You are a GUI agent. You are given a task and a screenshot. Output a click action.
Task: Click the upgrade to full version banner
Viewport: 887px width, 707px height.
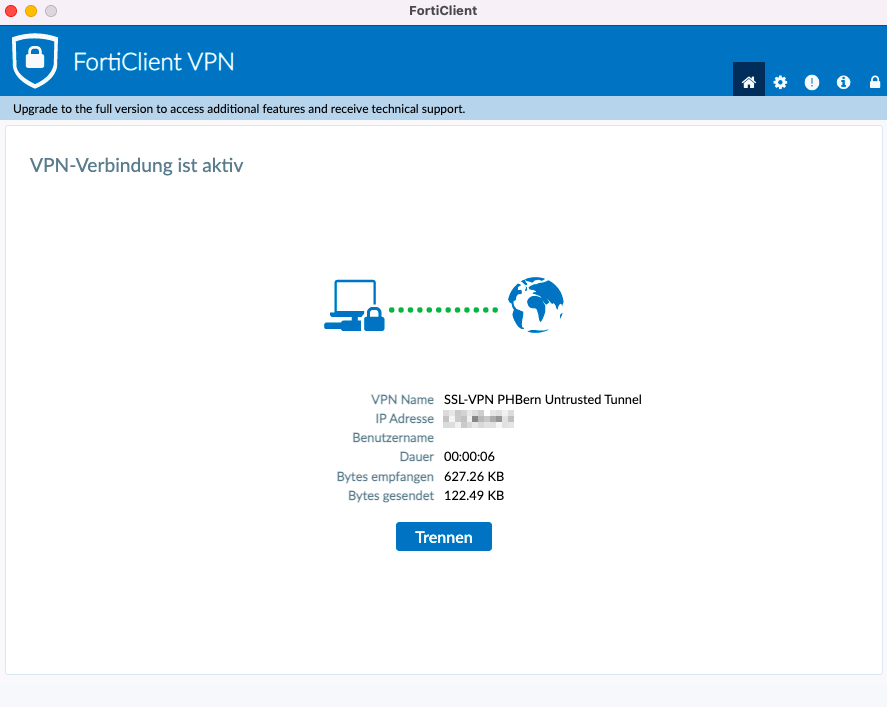coord(239,108)
